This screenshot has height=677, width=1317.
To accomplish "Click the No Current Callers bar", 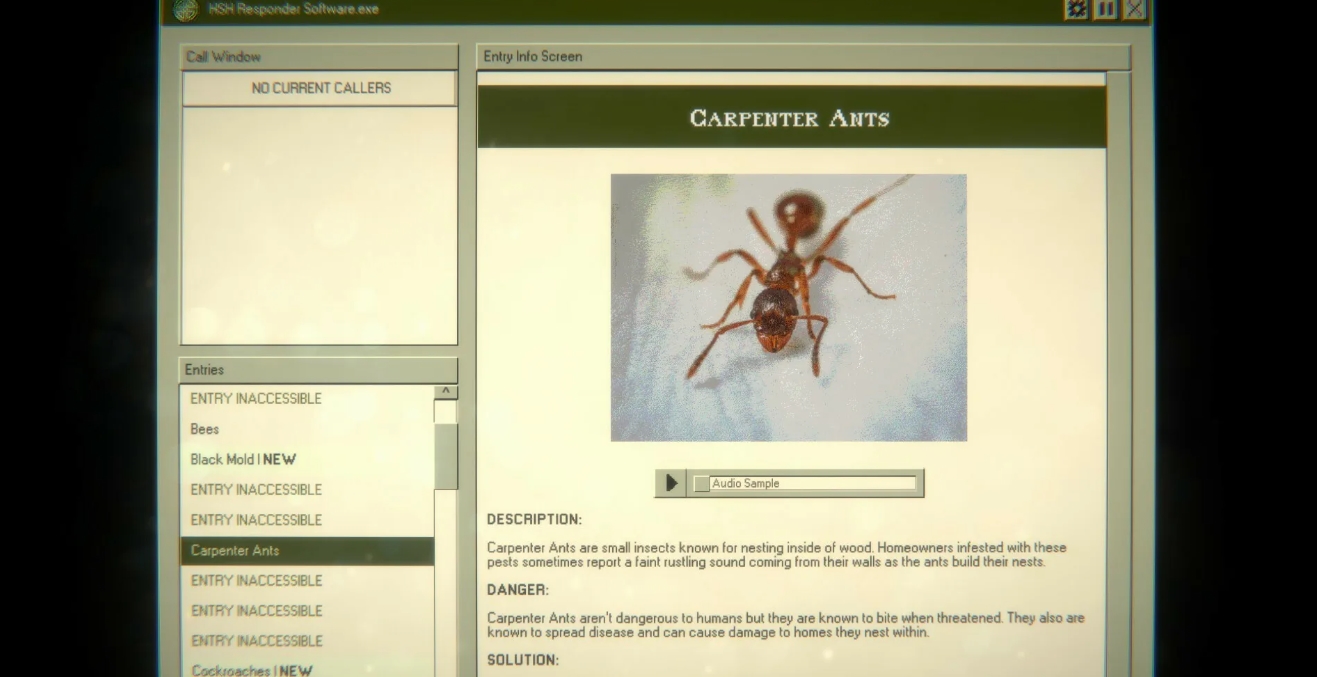I will point(320,88).
